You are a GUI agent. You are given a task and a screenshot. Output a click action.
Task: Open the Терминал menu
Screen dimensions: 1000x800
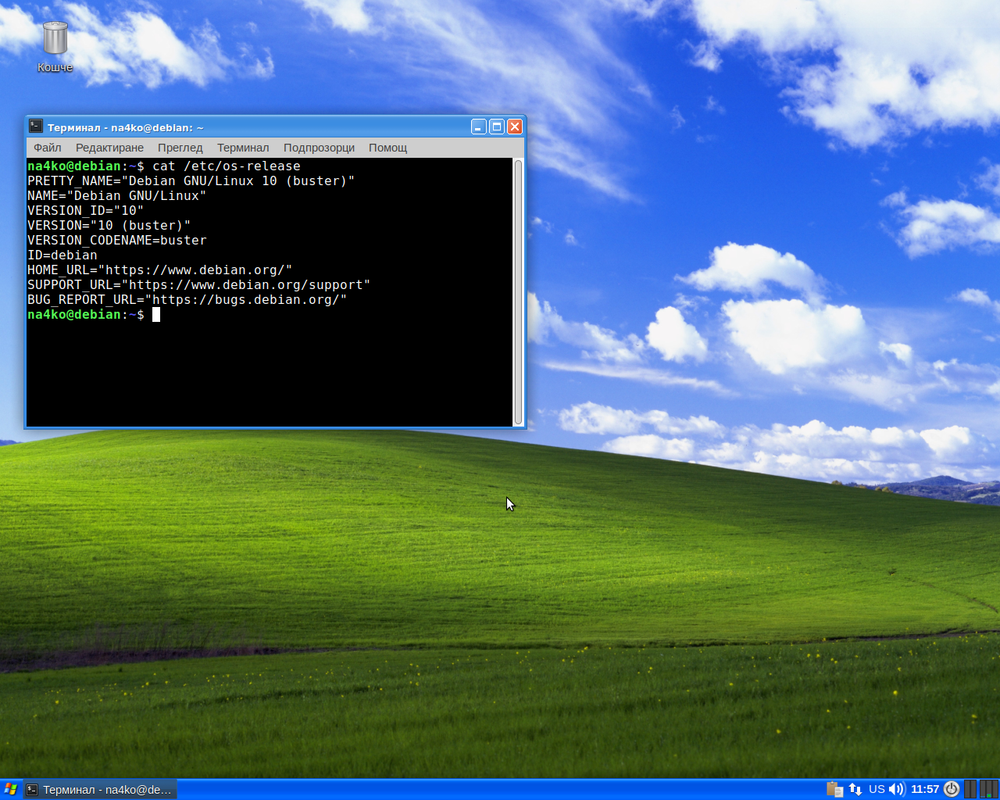(243, 147)
